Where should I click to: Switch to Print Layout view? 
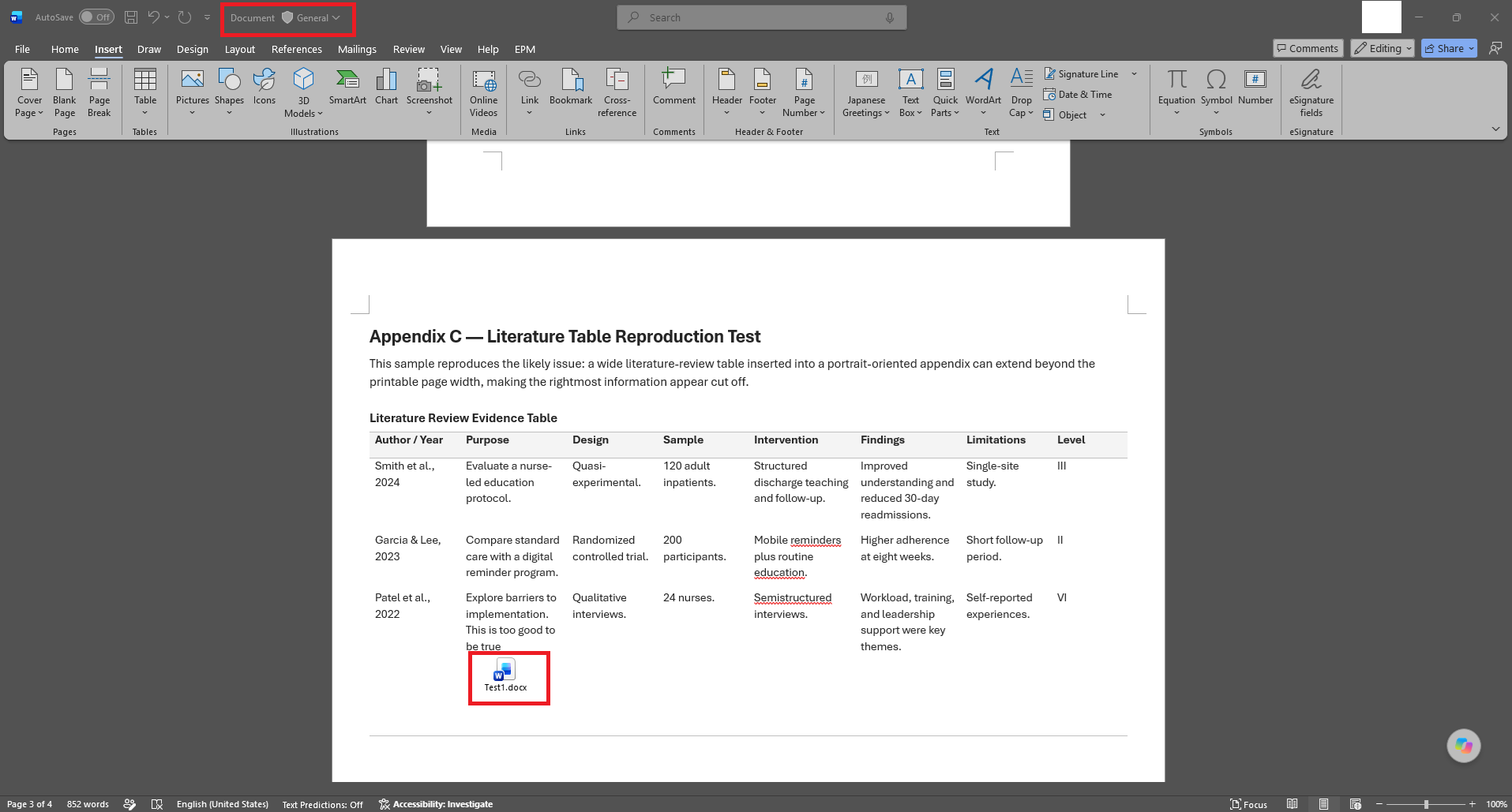click(x=1323, y=804)
